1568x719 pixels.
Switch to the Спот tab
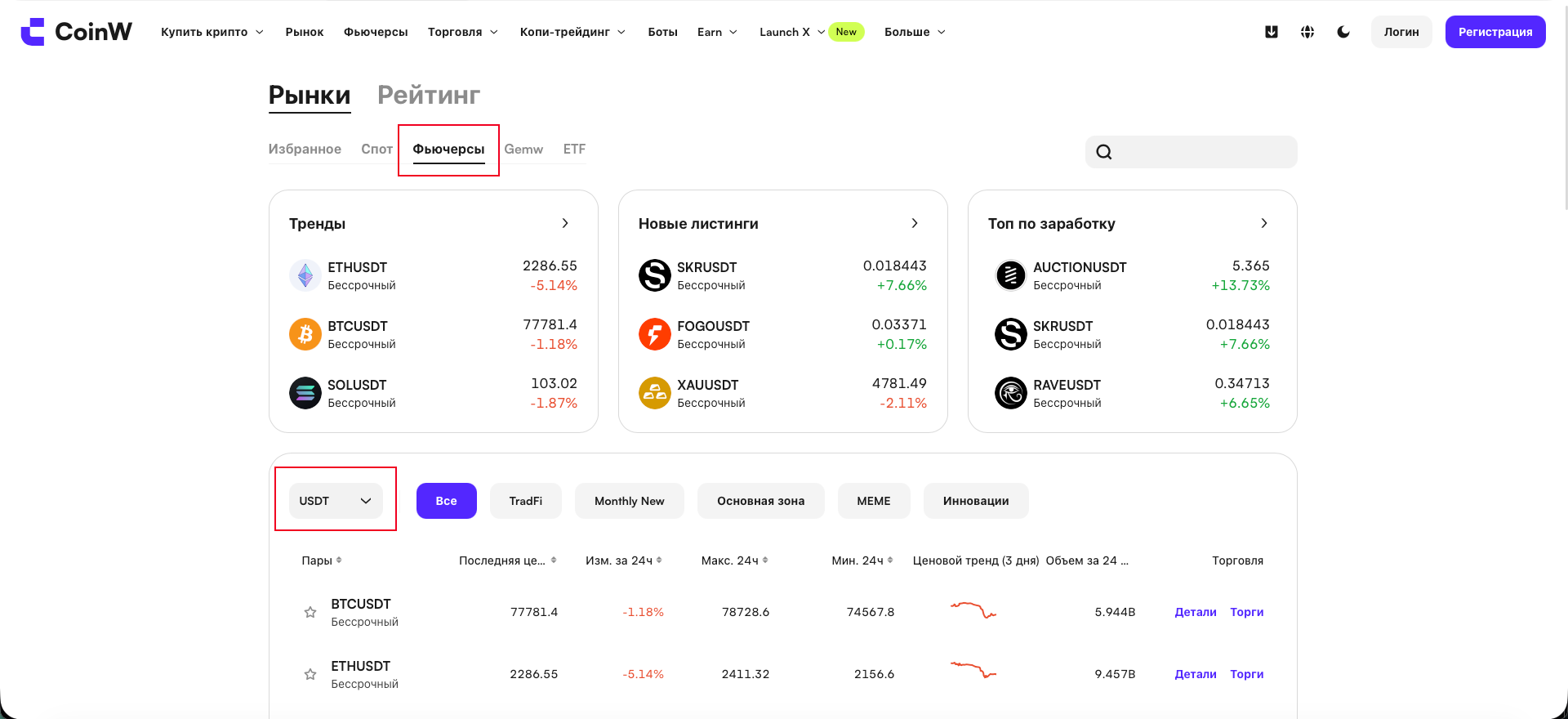(377, 149)
